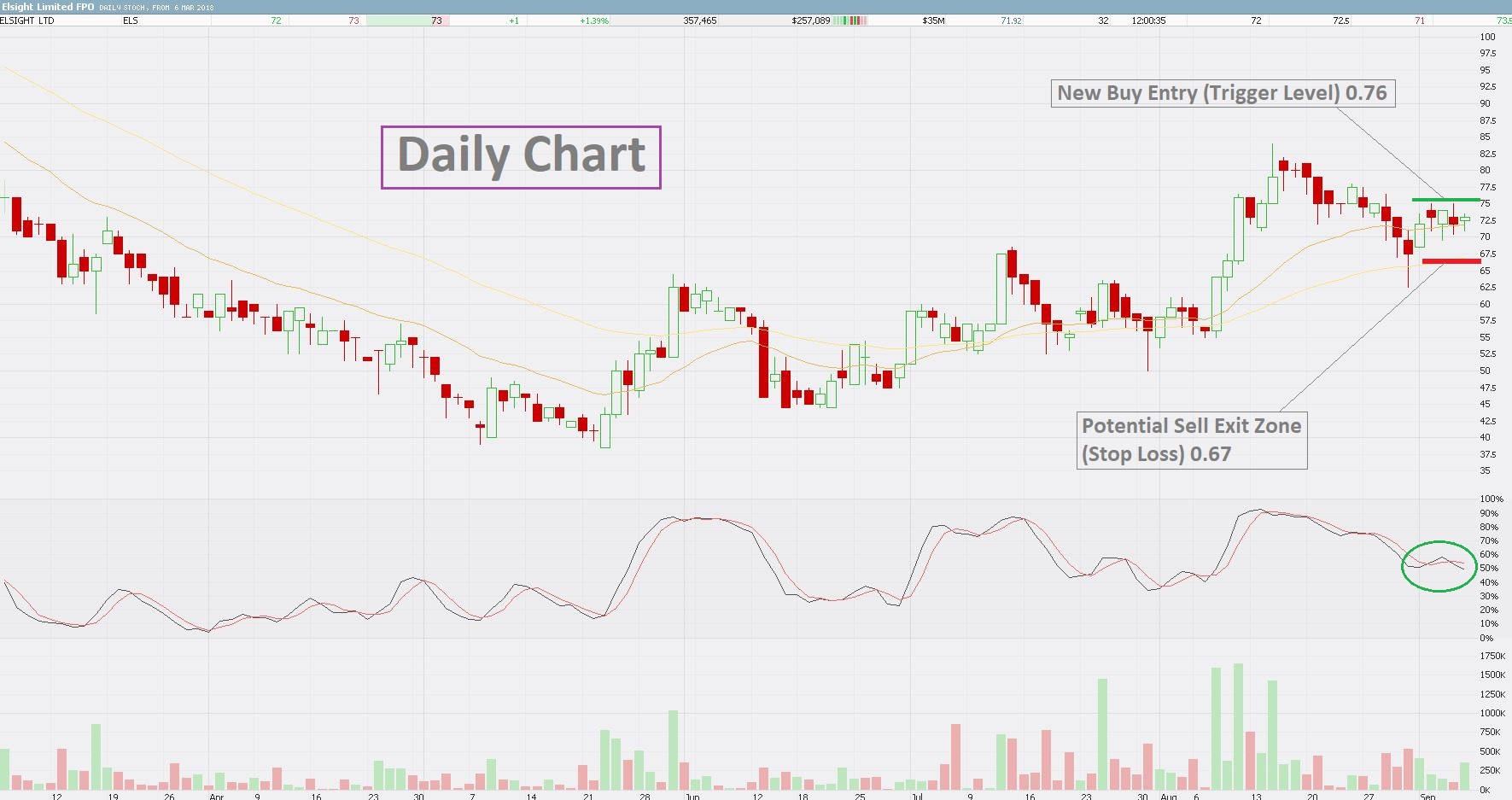Screen dimensions: 1512x800
Task: Click the 357,465 volume figure
Action: point(700,20)
